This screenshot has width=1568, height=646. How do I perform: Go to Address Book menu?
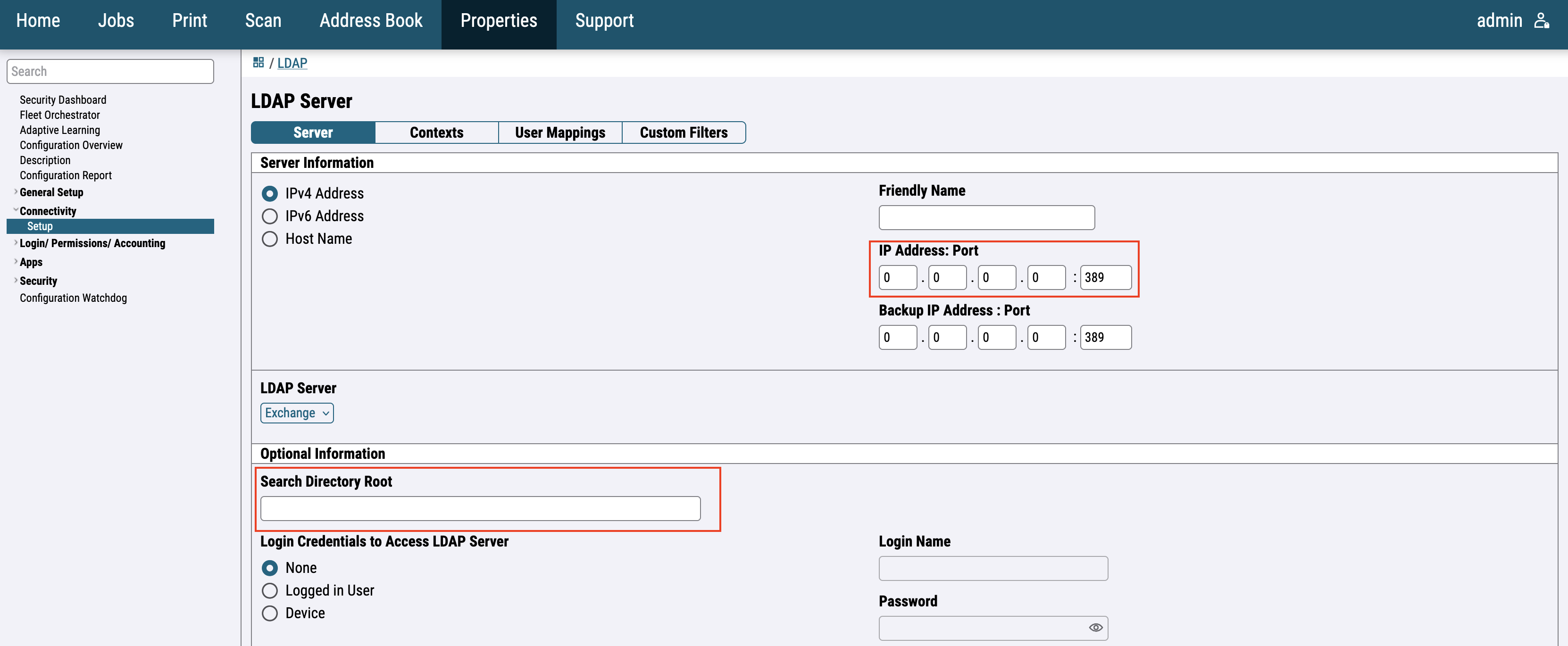371,21
